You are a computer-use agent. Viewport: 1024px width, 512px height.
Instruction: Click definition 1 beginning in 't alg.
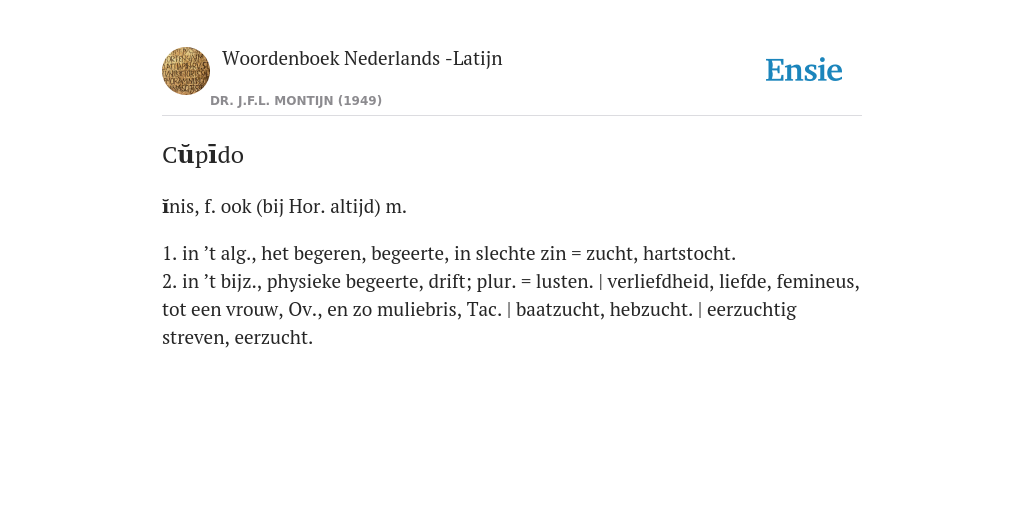(449, 253)
